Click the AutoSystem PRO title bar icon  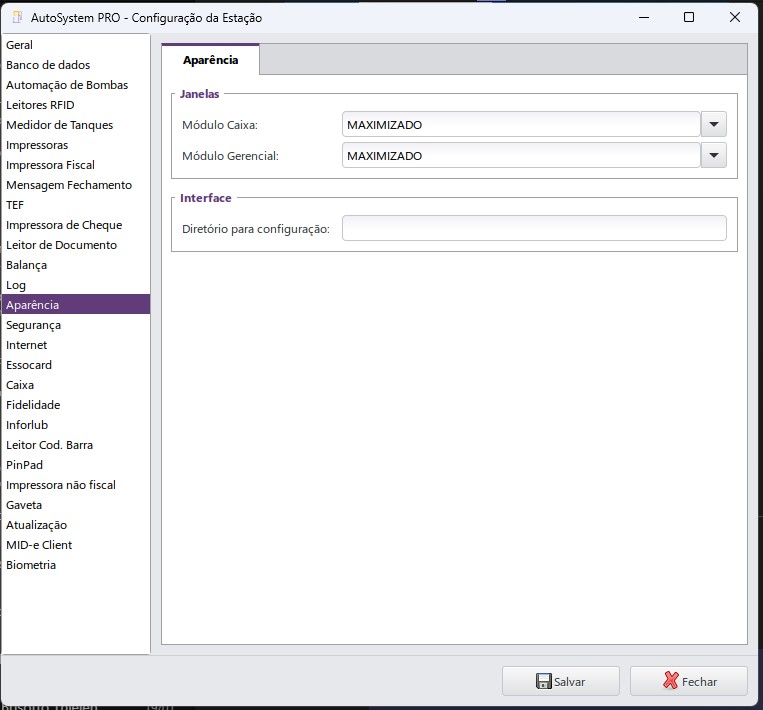coord(17,17)
